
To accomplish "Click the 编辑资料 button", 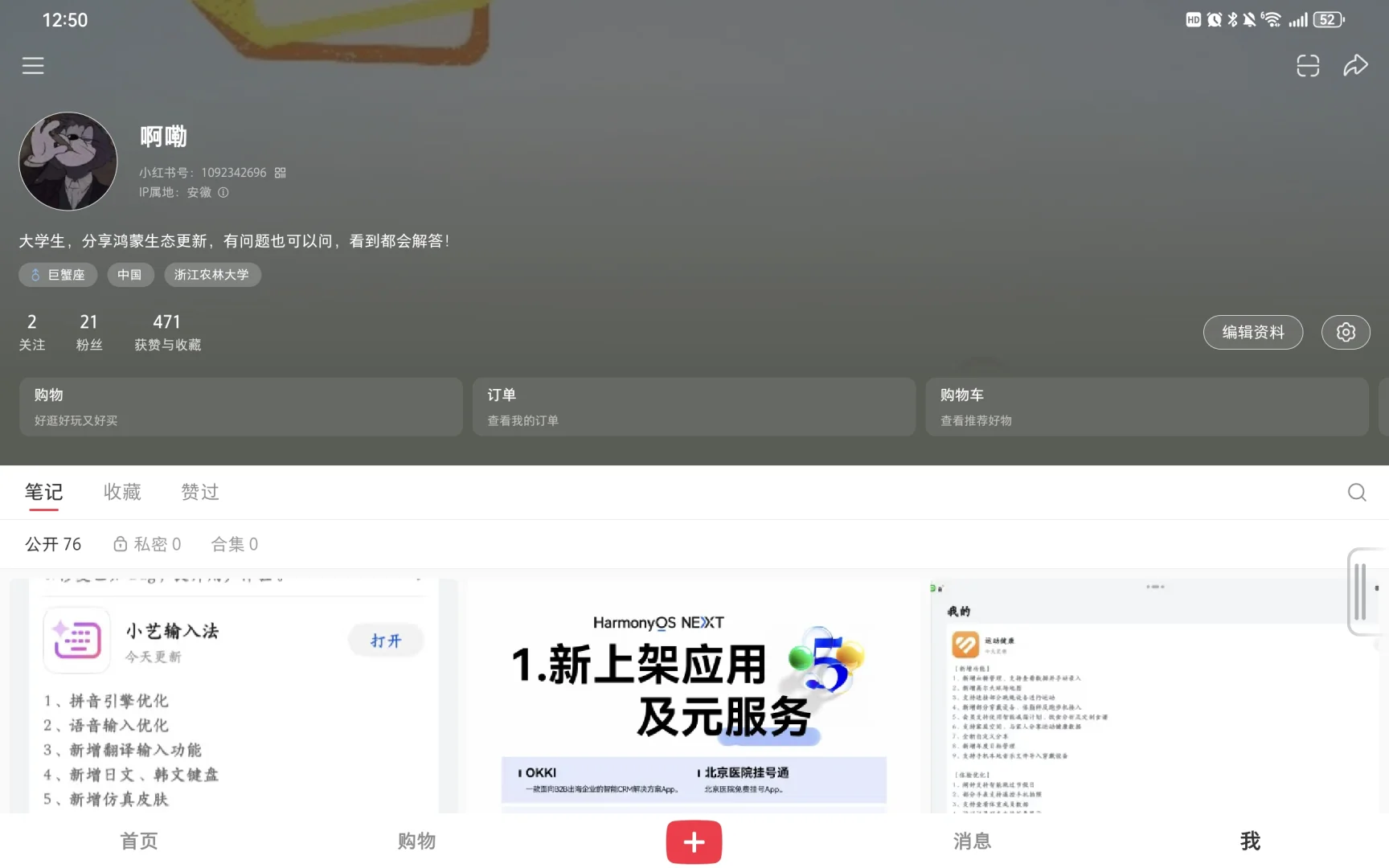I will tap(1253, 332).
